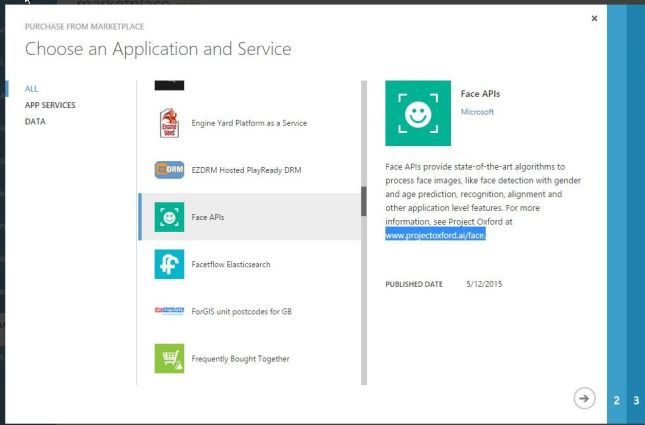The image size is (645, 425).
Task: Click the EZDRM logo icon
Action: click(169, 170)
